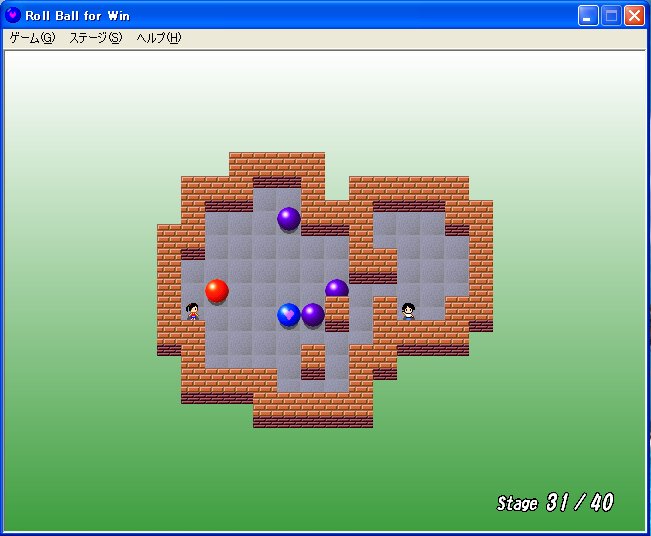Minimize the Roll Ball for Win window
This screenshot has width=651, height=536.
588,15
